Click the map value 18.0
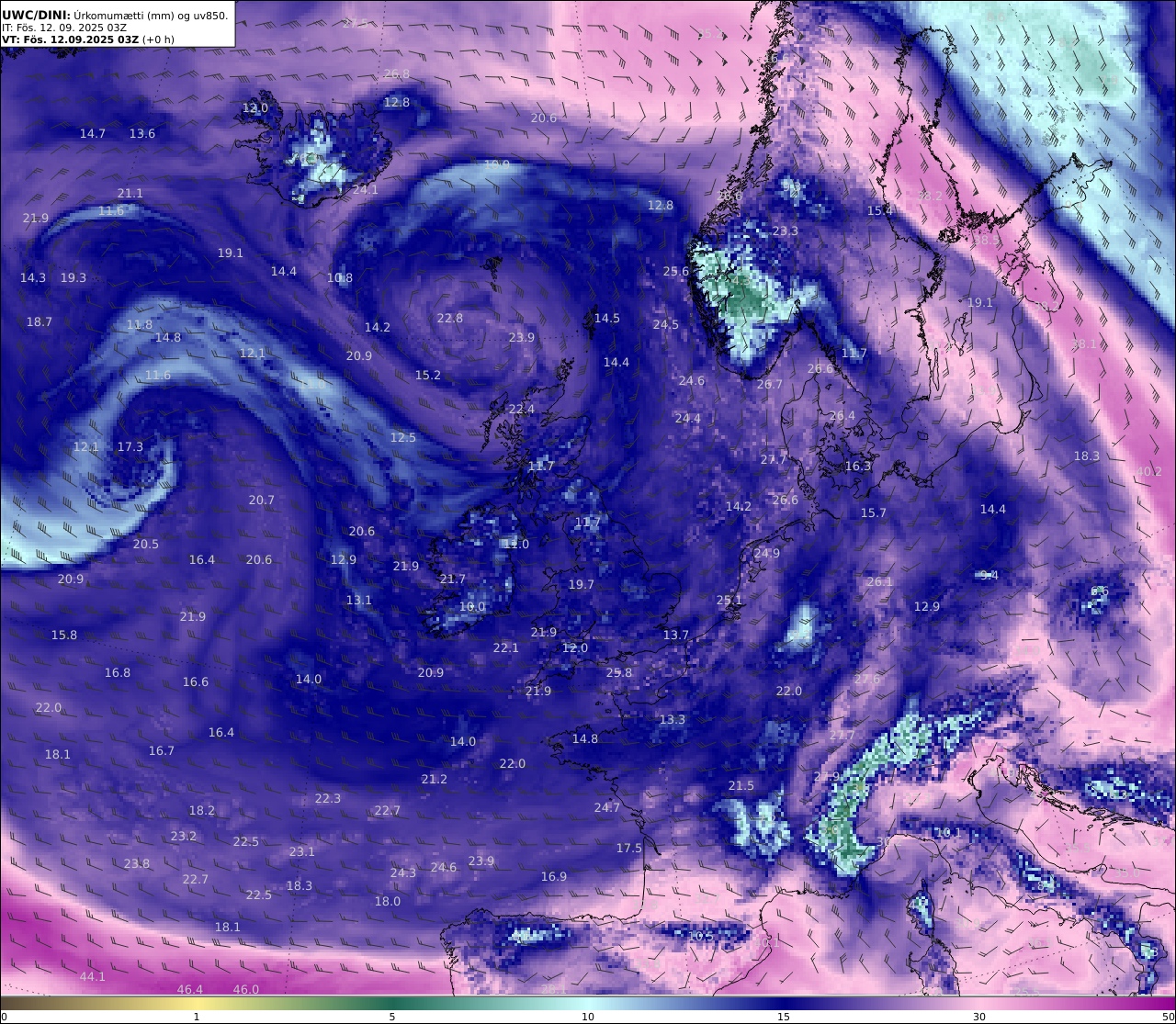The image size is (1176, 1024). tap(388, 901)
